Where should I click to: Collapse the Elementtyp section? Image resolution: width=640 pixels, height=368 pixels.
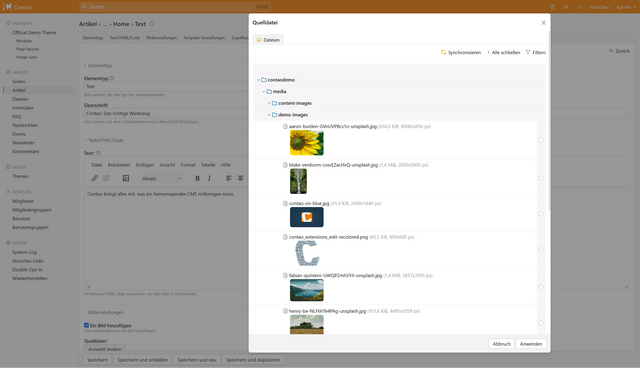coord(98,65)
